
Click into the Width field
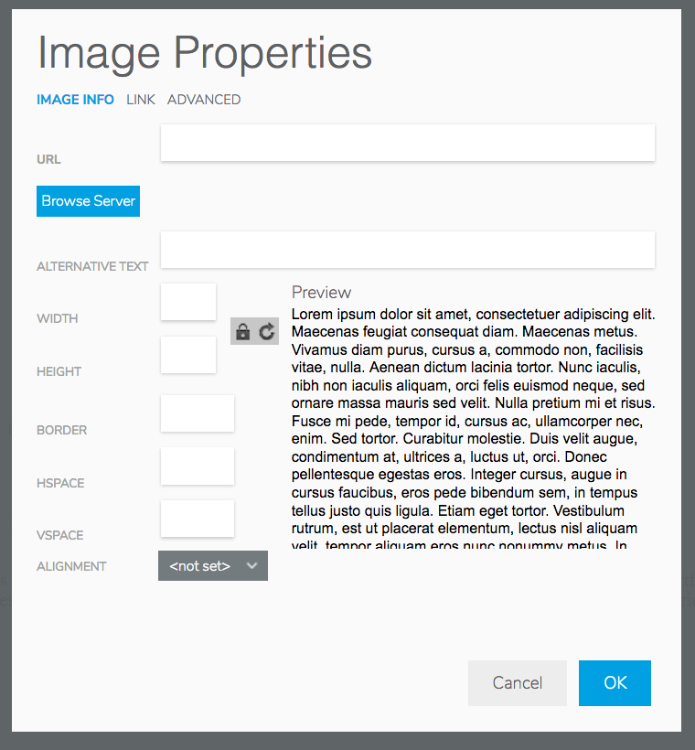pos(188,302)
